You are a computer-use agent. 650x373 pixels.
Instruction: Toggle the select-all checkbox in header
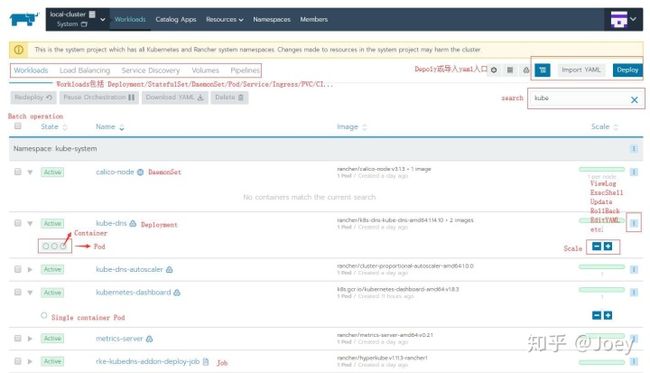click(x=18, y=126)
